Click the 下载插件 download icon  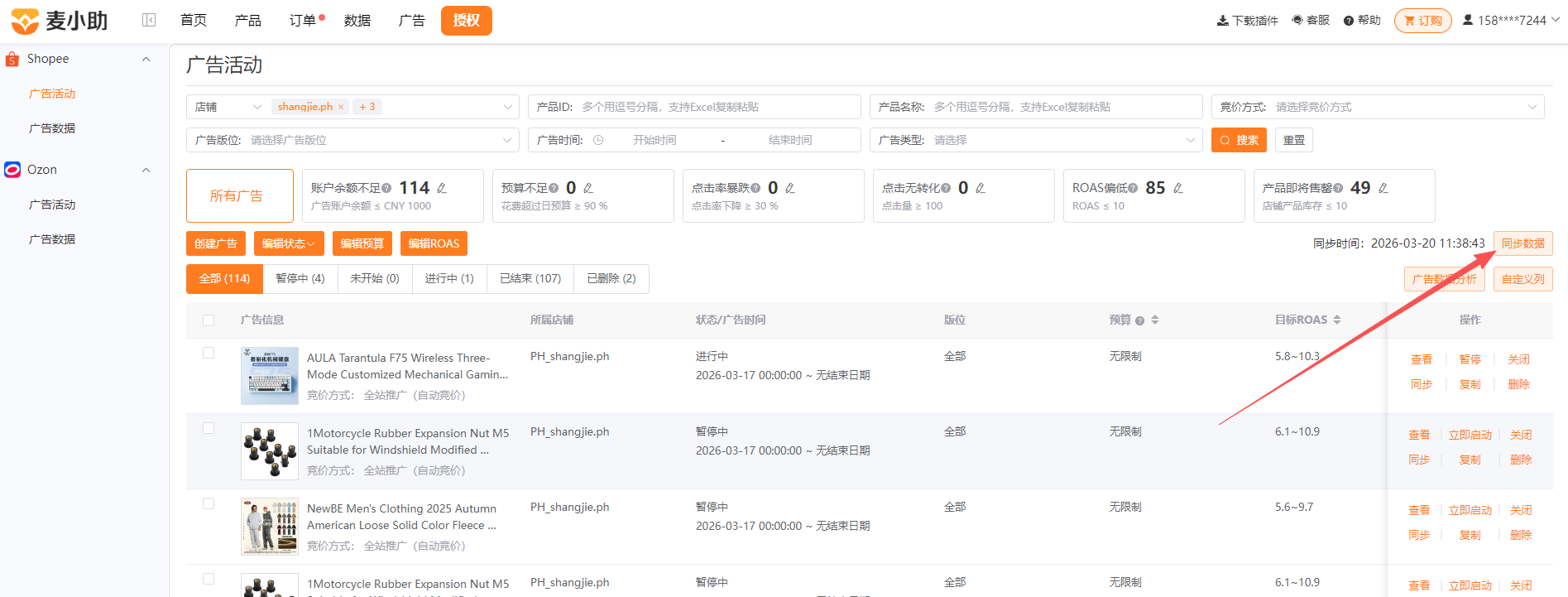1222,21
